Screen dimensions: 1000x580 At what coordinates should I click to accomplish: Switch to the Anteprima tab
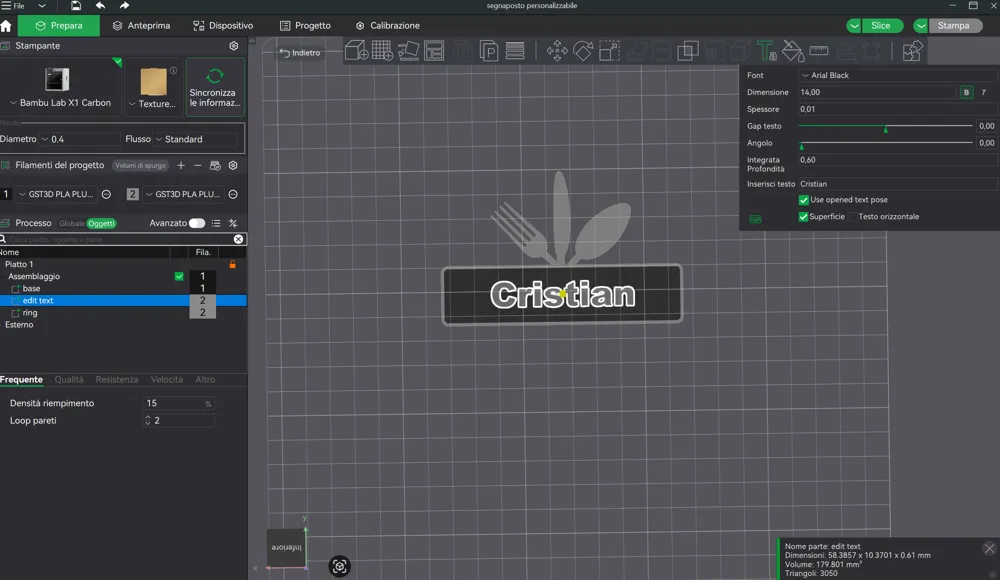[142, 26]
